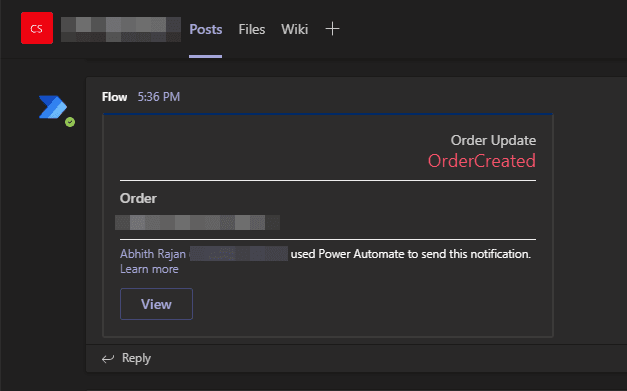Click the green presence status badge
The width and height of the screenshot is (627, 391).
pos(70,122)
